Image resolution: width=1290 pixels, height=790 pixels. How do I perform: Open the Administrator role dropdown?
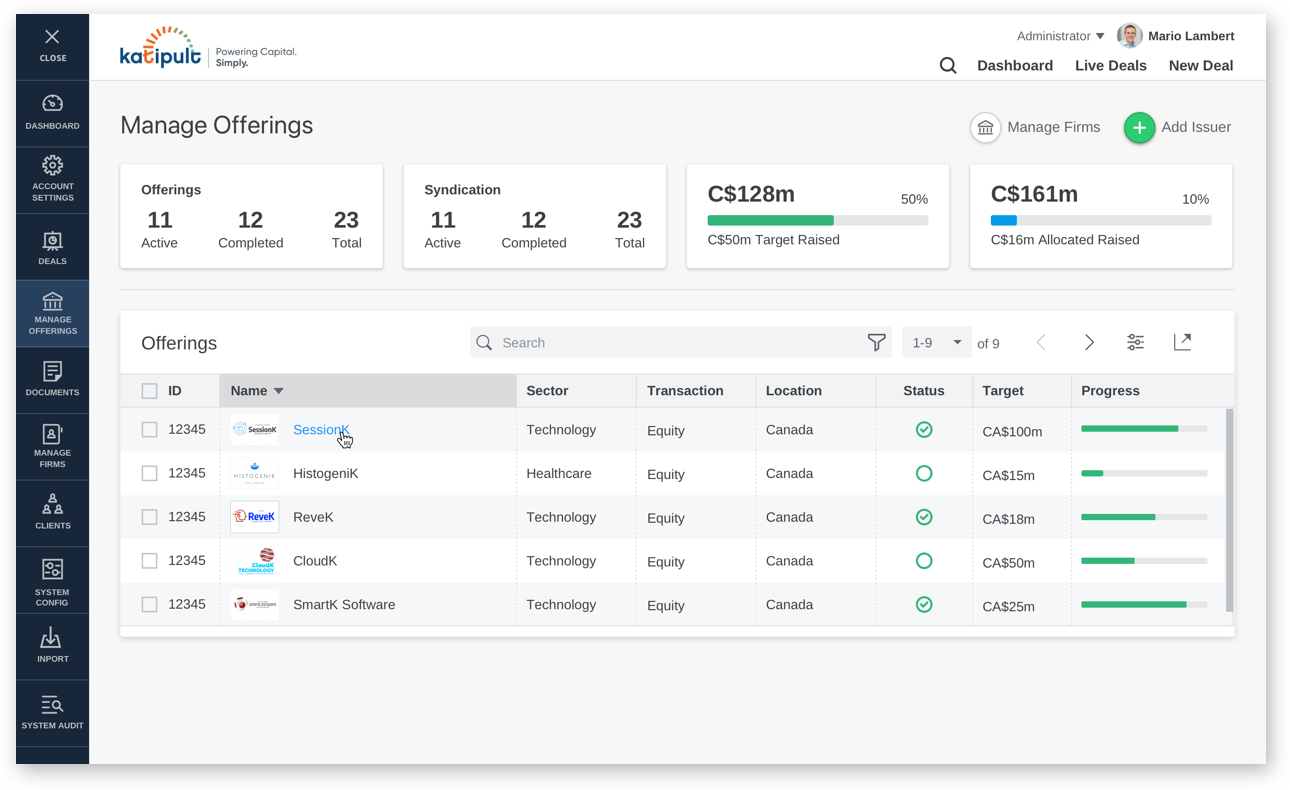pyautogui.click(x=1060, y=36)
